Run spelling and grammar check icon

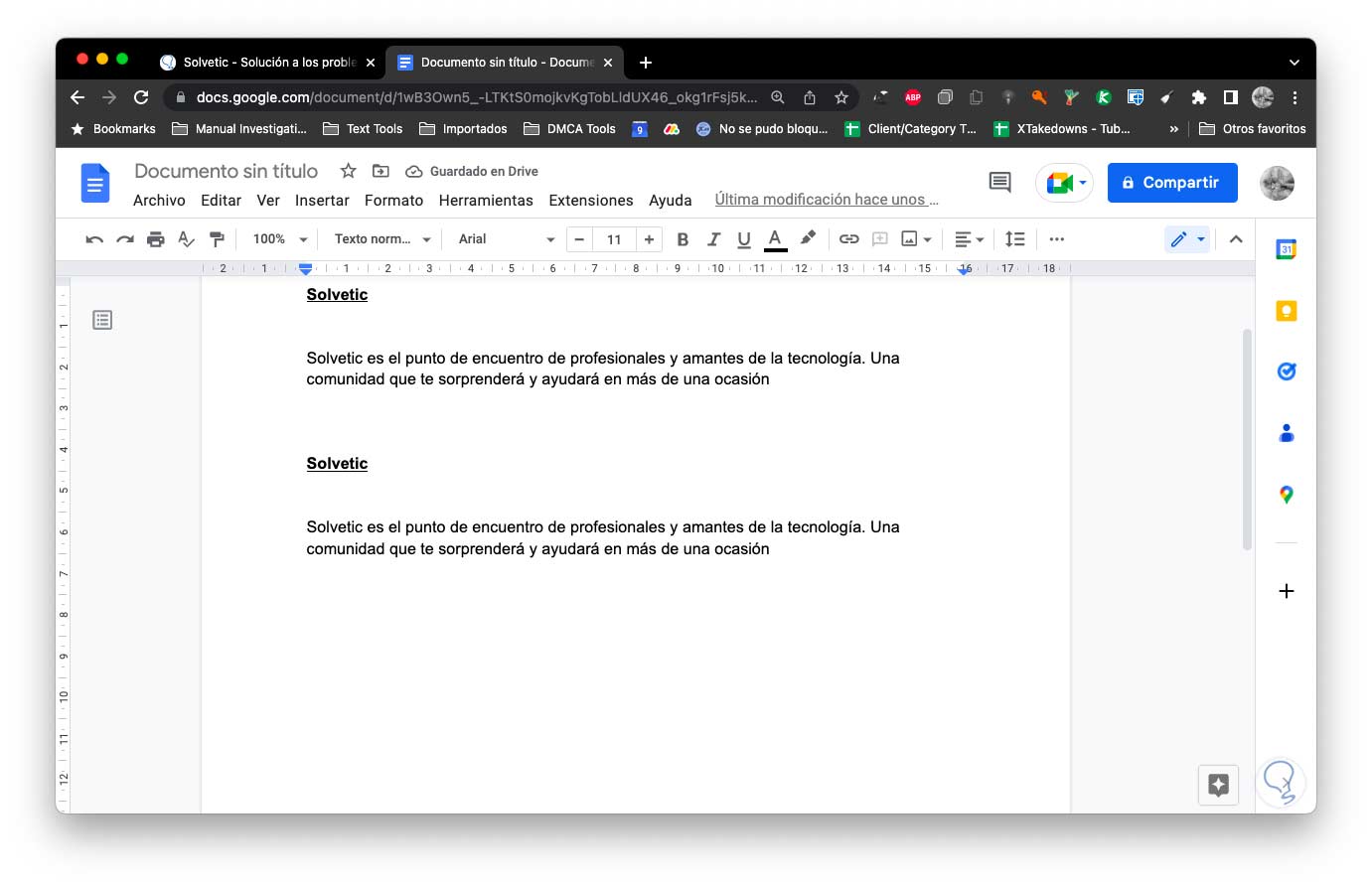(186, 239)
